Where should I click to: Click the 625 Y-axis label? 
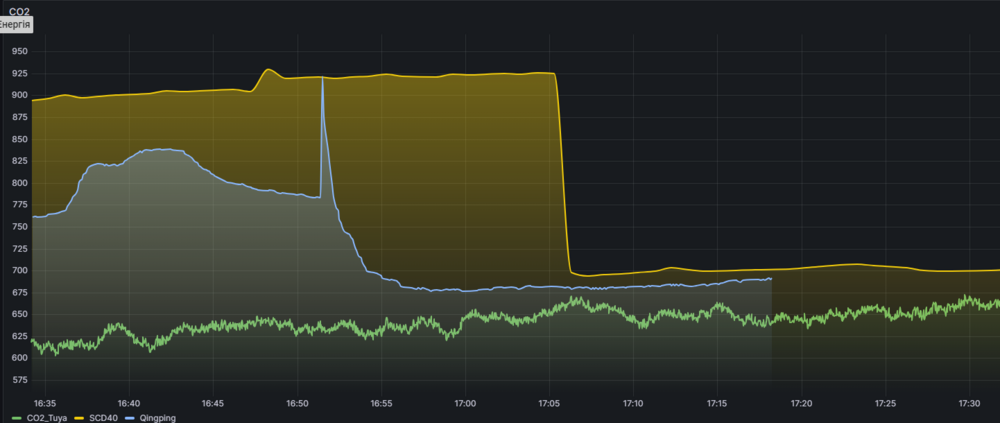[20, 337]
